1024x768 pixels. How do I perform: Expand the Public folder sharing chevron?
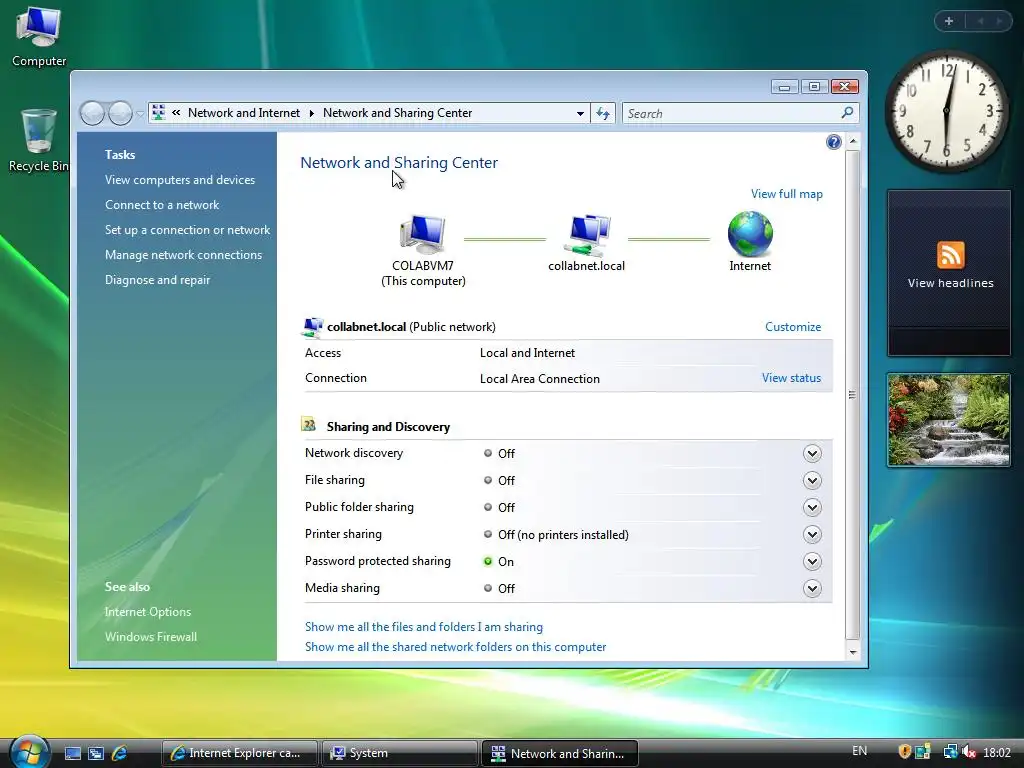[x=812, y=507]
